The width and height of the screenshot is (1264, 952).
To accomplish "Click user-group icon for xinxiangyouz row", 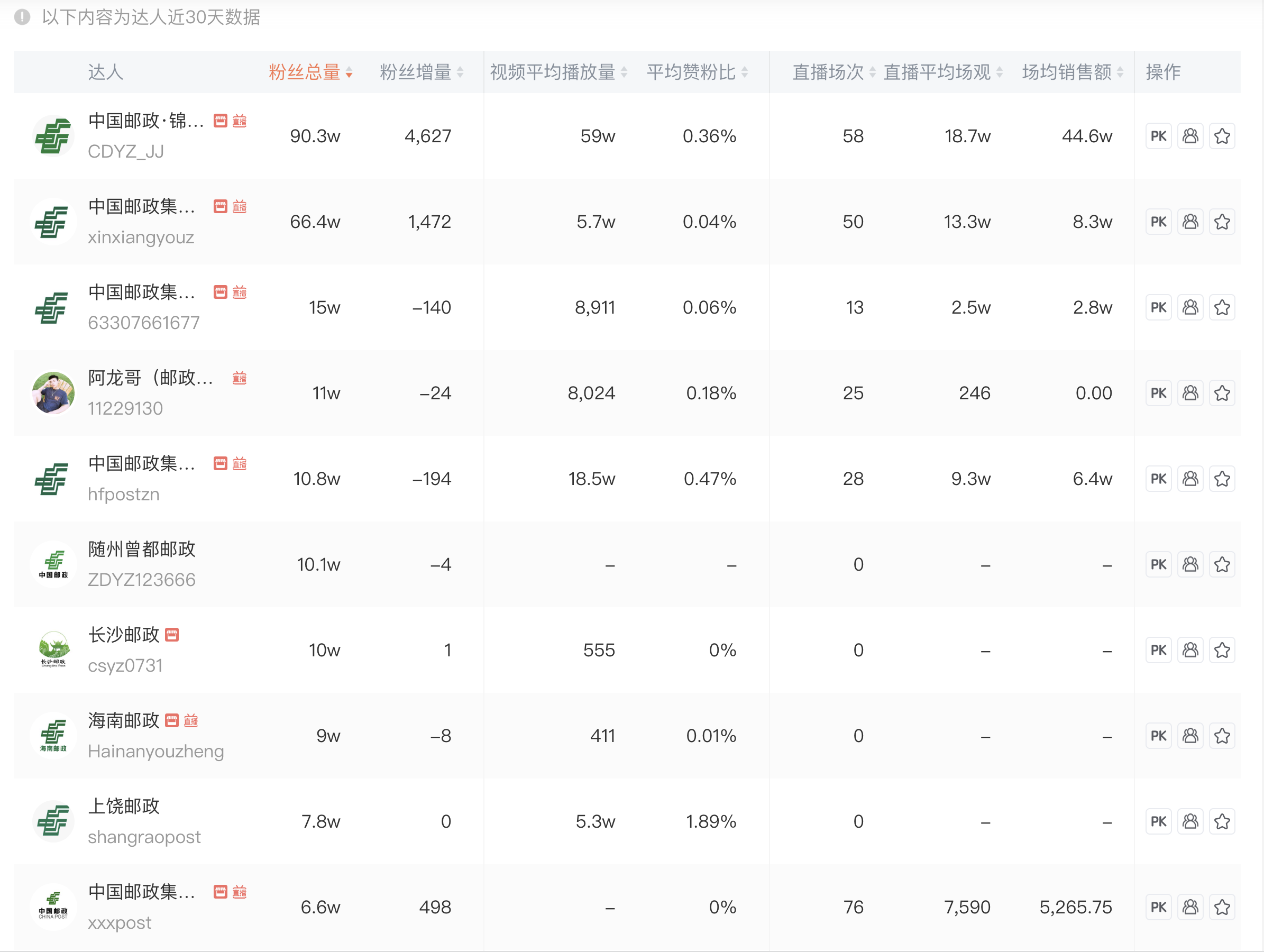I will point(1190,222).
